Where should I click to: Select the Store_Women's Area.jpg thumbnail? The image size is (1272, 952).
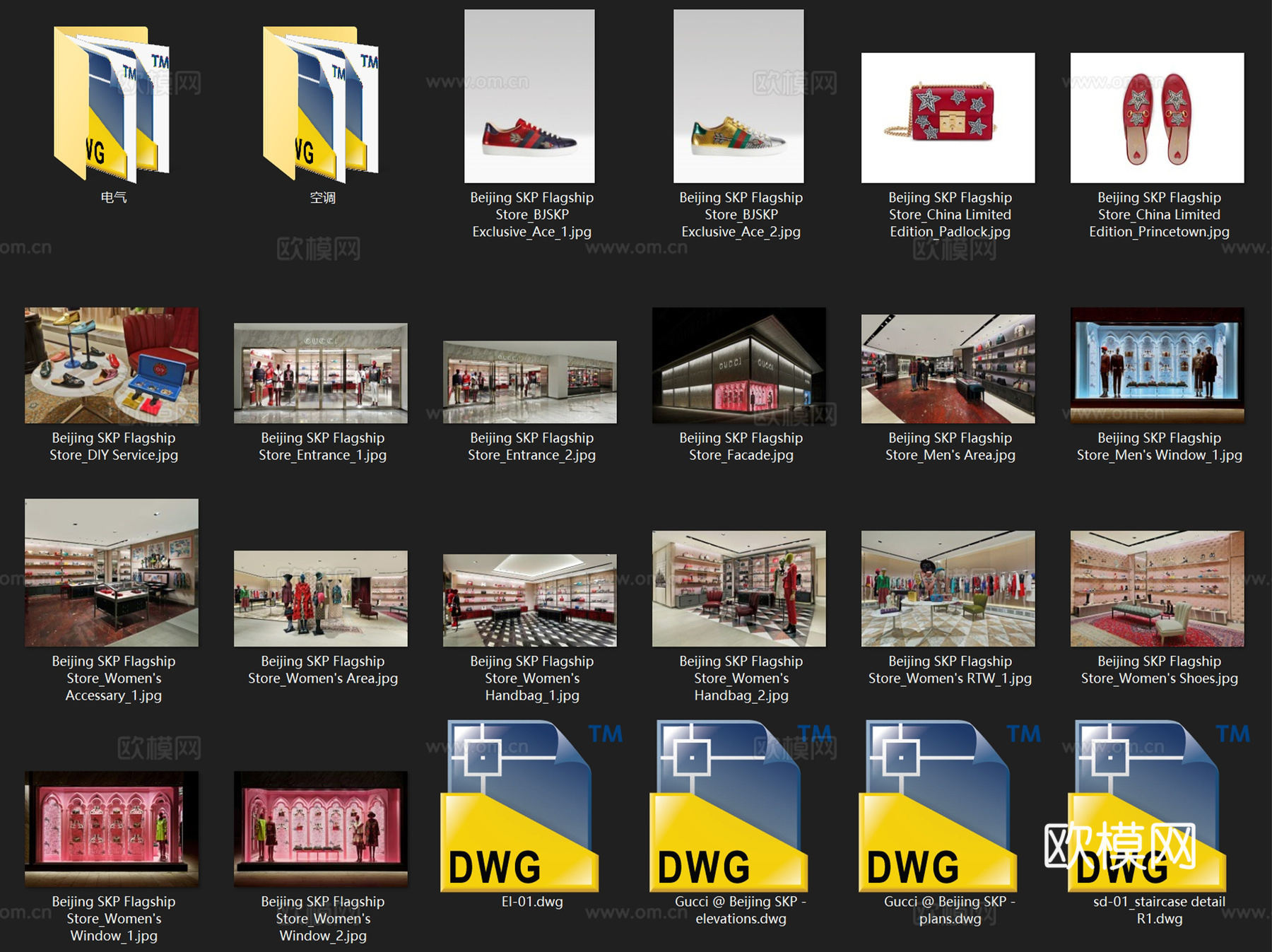point(321,599)
